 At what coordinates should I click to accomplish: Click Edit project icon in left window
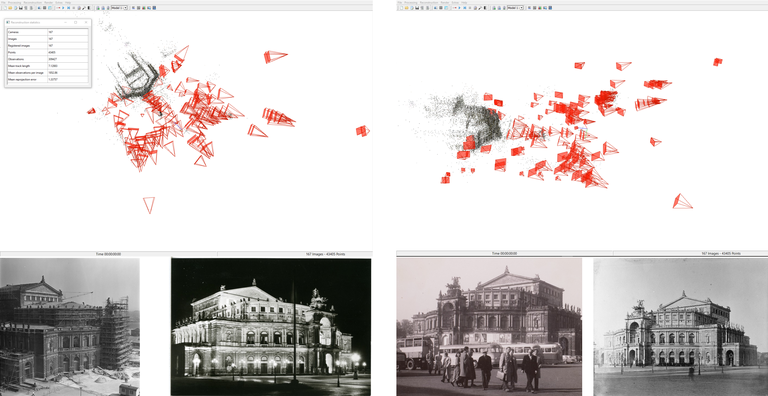[15, 8]
